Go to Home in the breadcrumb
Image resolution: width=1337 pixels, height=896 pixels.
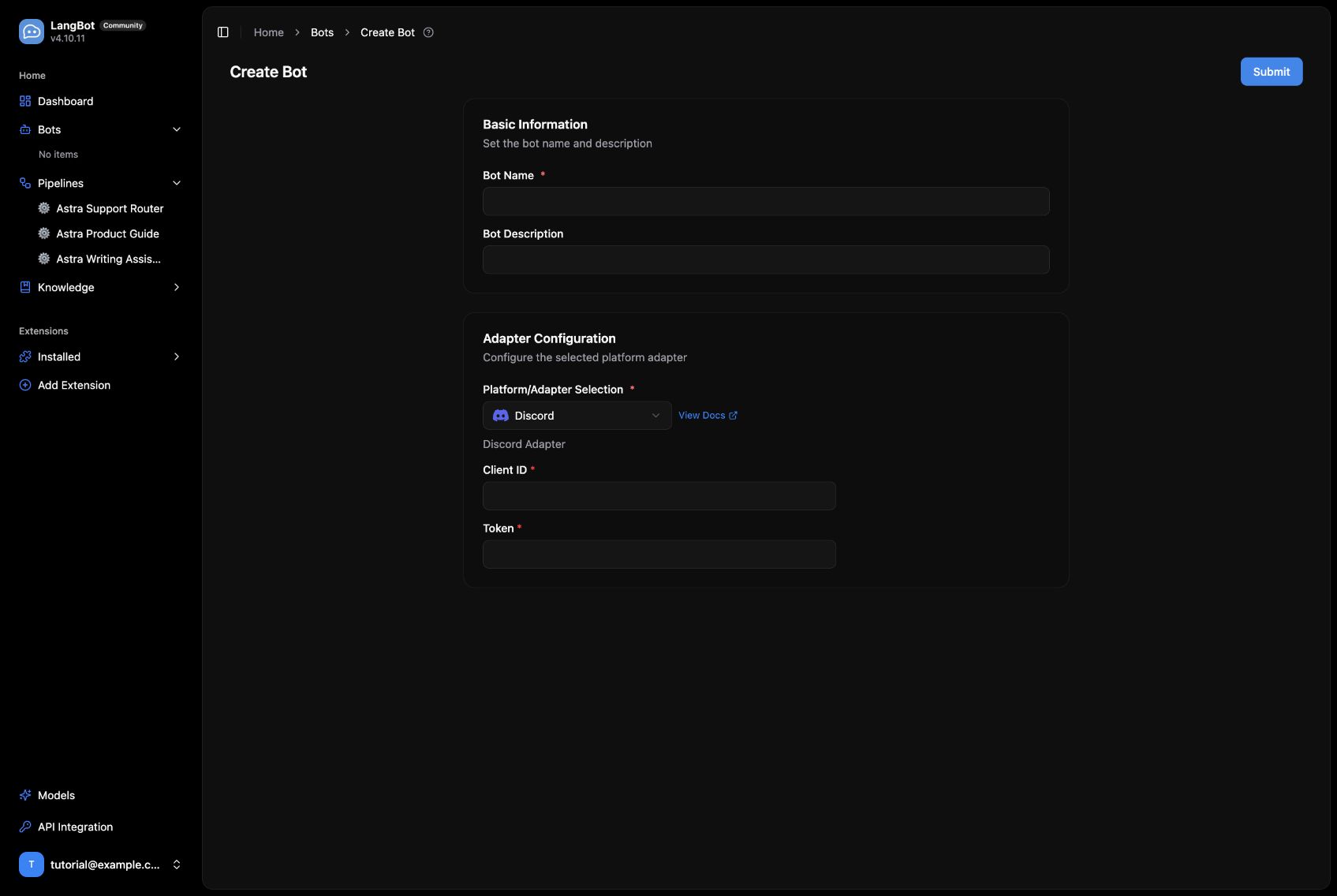coord(268,32)
